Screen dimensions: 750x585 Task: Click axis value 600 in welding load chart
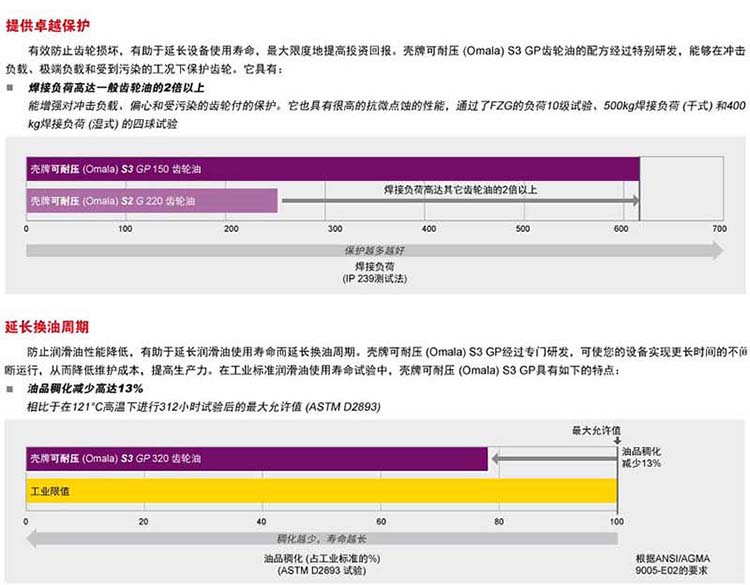pos(621,229)
